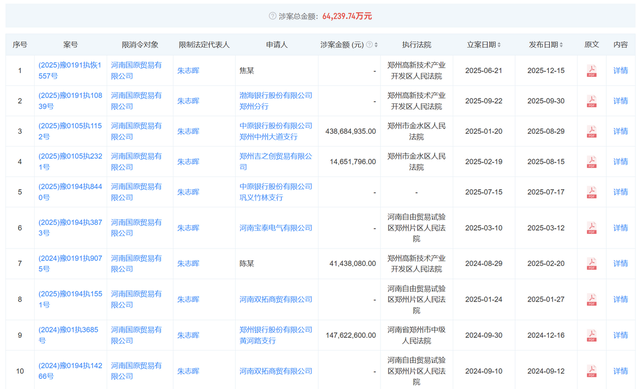This screenshot has width=640, height=389.
Task: Open case (2025)豫0105执2321号
Action: [70, 162]
